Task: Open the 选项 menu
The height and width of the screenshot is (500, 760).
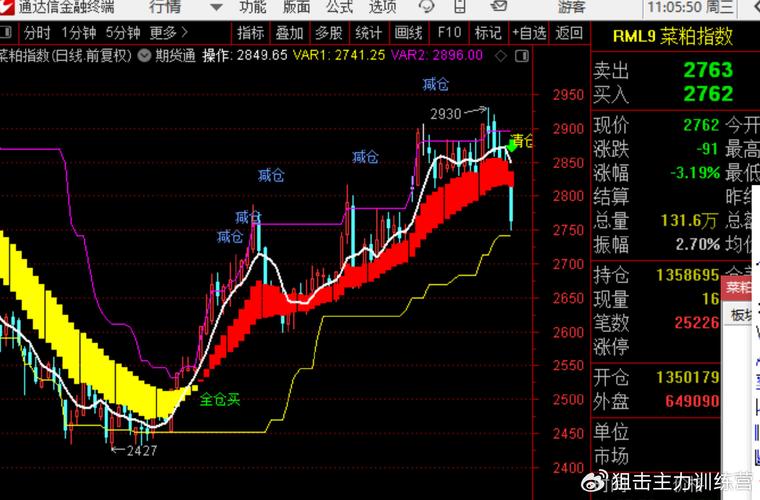Action: pos(383,7)
